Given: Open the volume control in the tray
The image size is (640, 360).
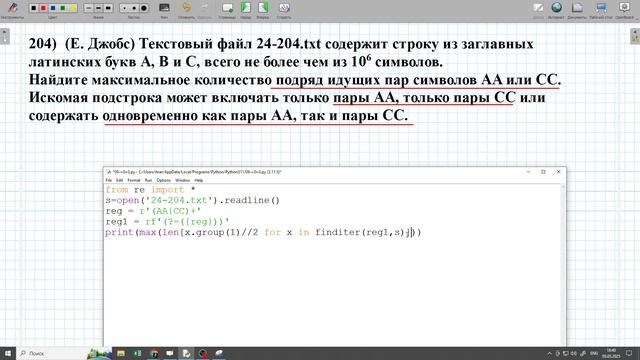Looking at the screenshot, I should (x=574, y=353).
